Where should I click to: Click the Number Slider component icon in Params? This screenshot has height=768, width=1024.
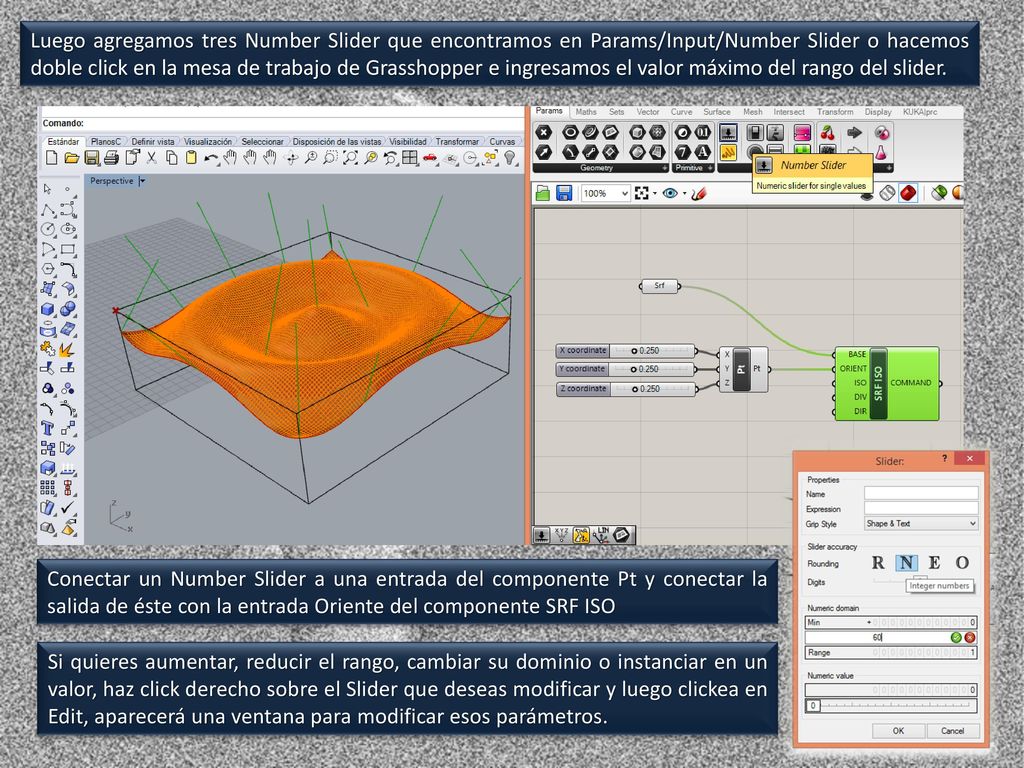tap(728, 132)
